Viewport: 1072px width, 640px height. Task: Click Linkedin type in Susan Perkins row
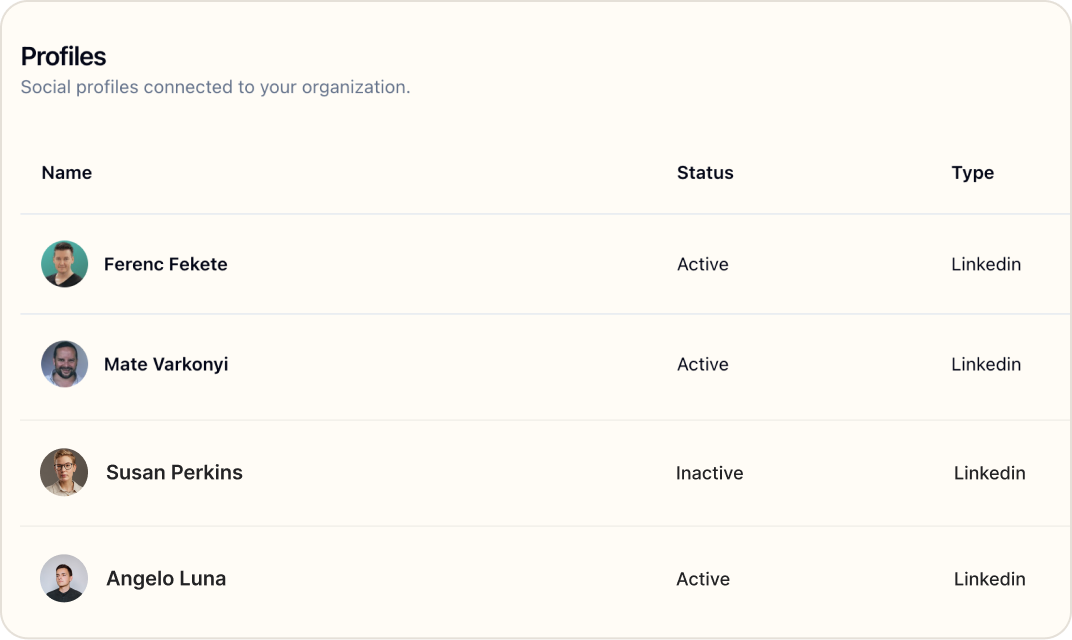(x=989, y=472)
